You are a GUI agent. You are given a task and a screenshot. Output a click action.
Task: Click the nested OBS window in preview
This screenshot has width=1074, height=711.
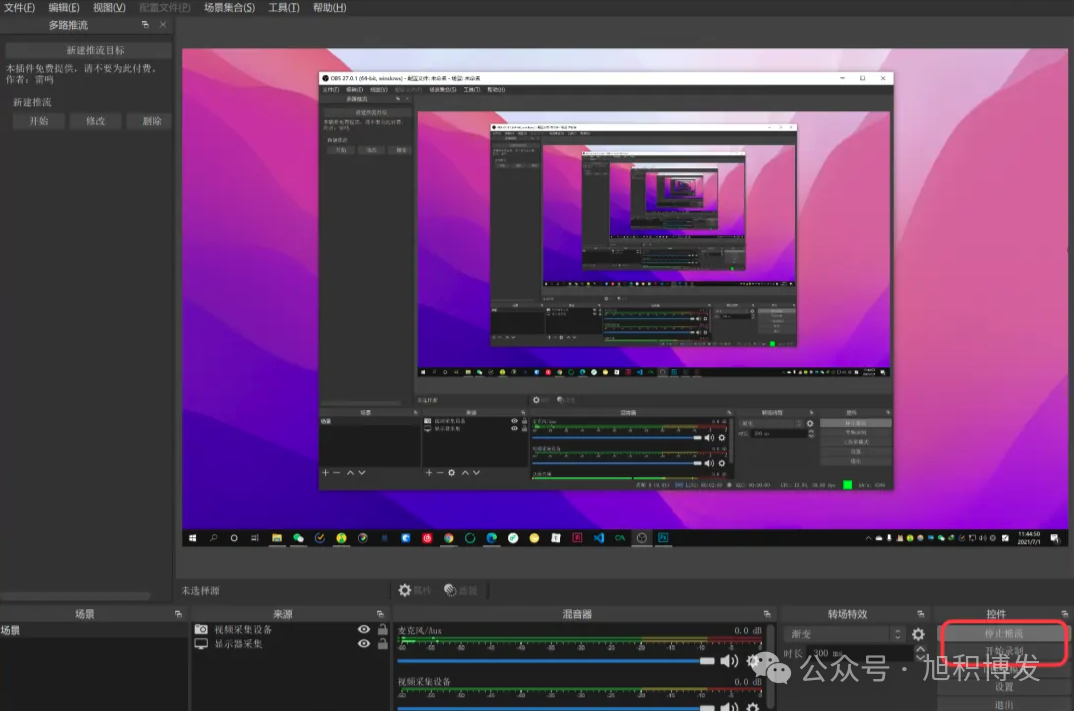[x=606, y=281]
